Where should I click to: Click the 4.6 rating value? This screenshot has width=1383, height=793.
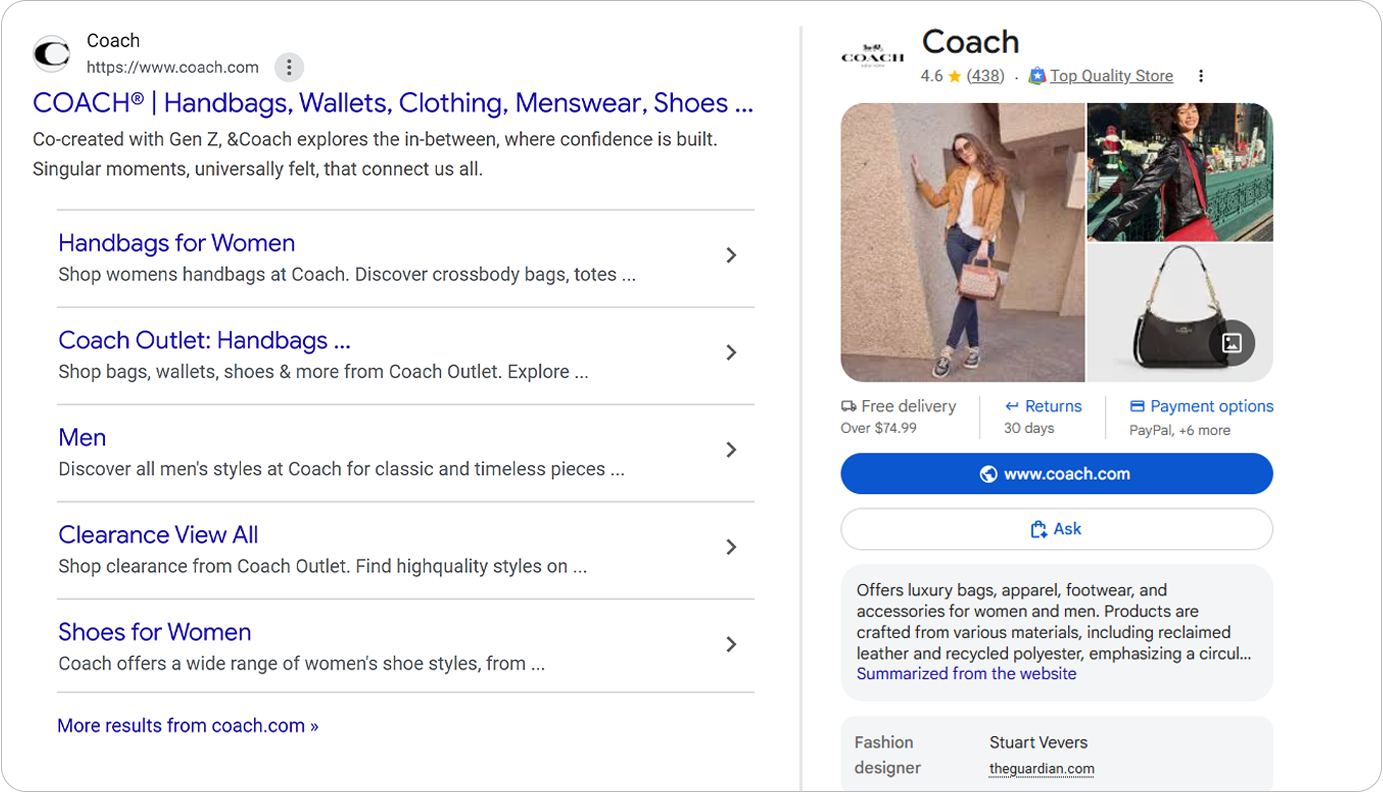coord(932,76)
